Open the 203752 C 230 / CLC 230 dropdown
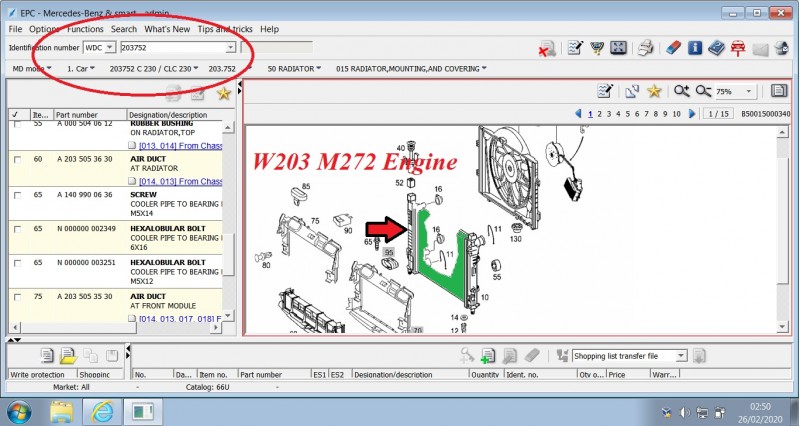The height and width of the screenshot is (426, 800). [x=154, y=68]
